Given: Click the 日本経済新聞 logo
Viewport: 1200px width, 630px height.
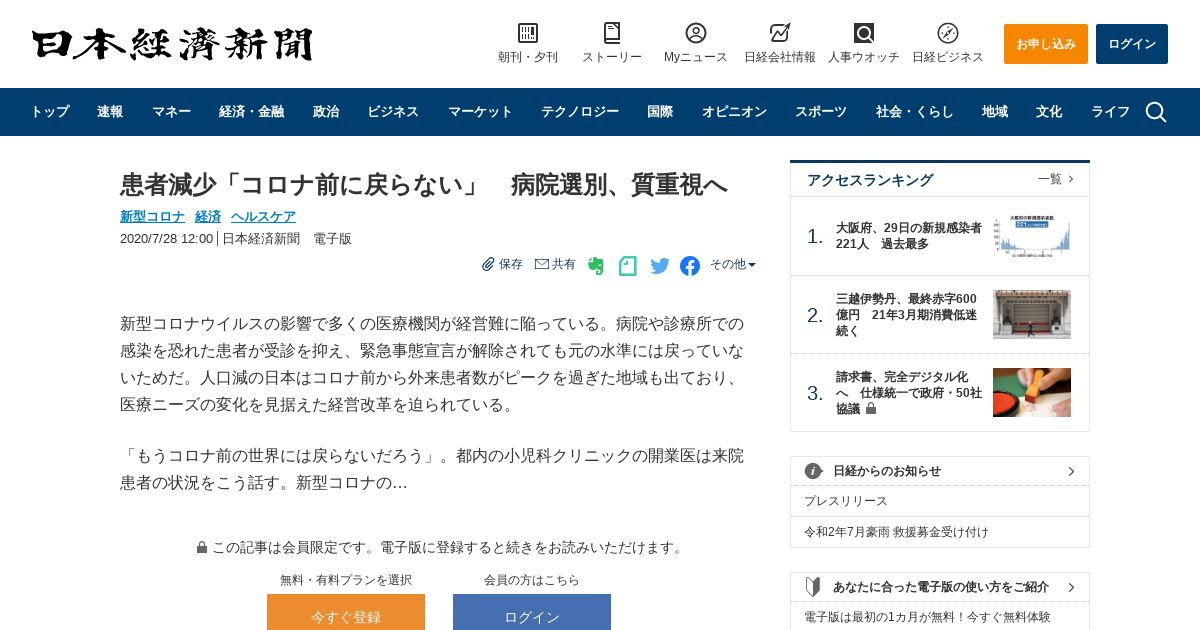Looking at the screenshot, I should point(172,44).
